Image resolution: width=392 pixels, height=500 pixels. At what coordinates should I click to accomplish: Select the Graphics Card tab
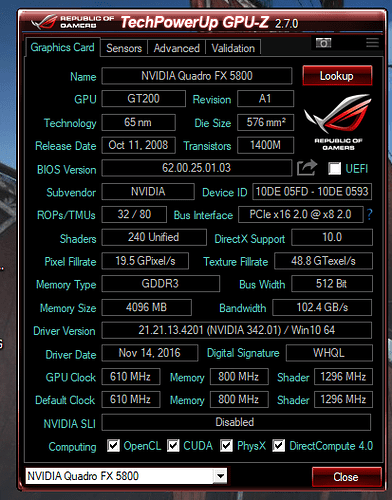tap(62, 47)
